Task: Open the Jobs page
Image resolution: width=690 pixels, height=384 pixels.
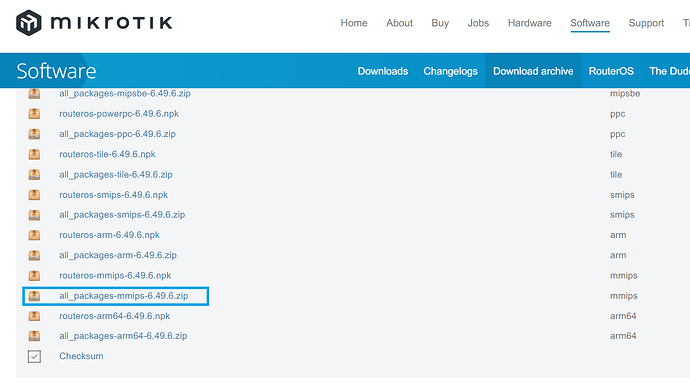Action: tap(478, 23)
